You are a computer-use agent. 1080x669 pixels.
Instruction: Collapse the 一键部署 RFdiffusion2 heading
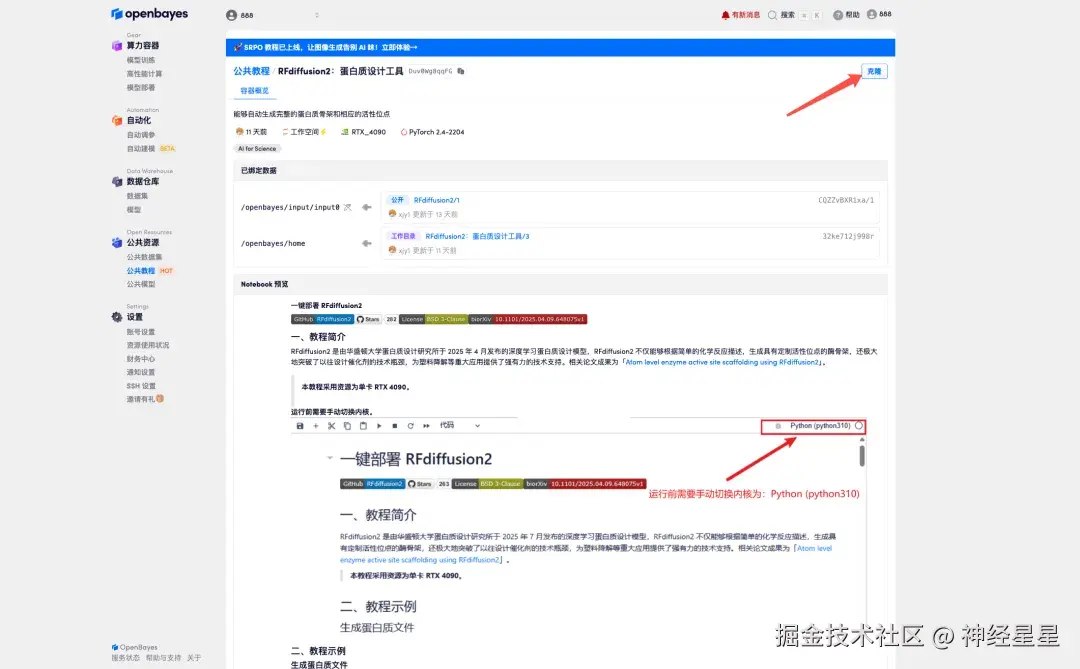pyautogui.click(x=330, y=457)
